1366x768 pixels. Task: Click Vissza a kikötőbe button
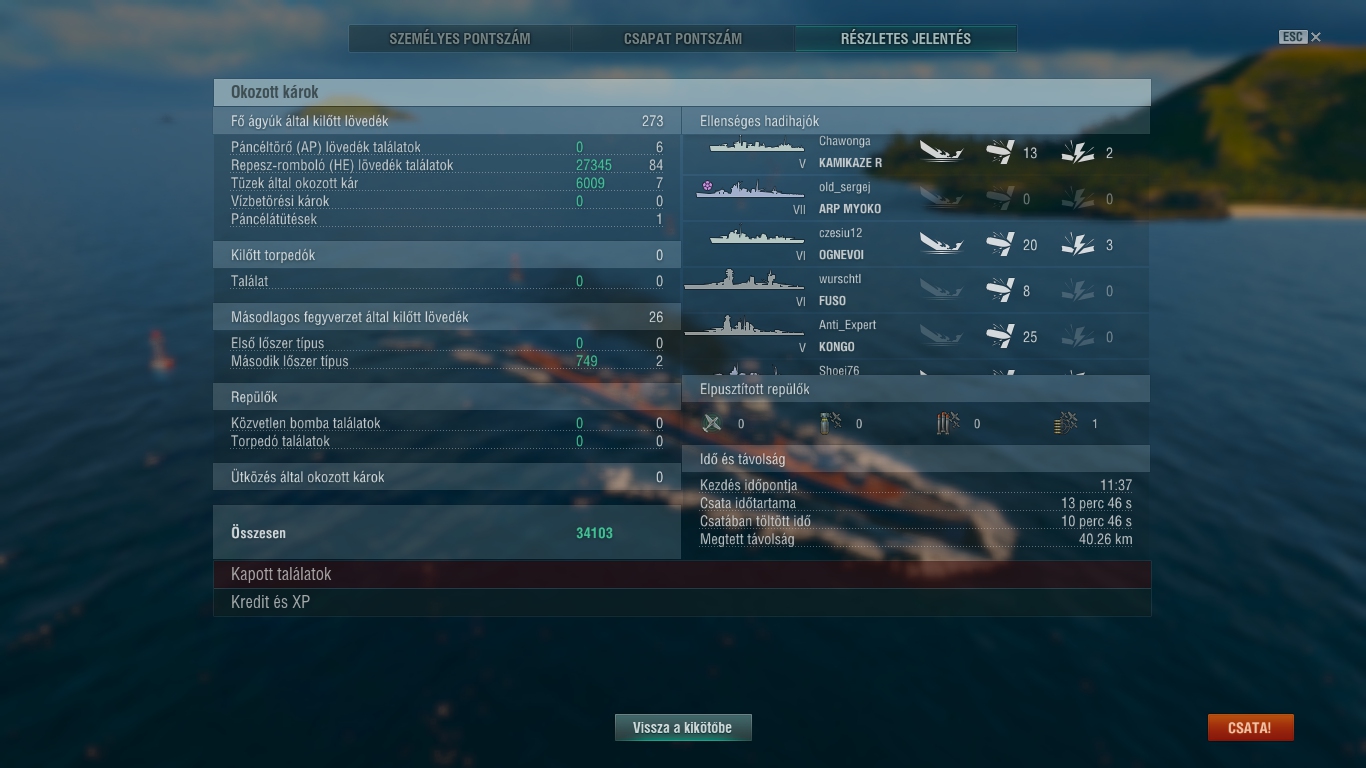click(x=683, y=728)
